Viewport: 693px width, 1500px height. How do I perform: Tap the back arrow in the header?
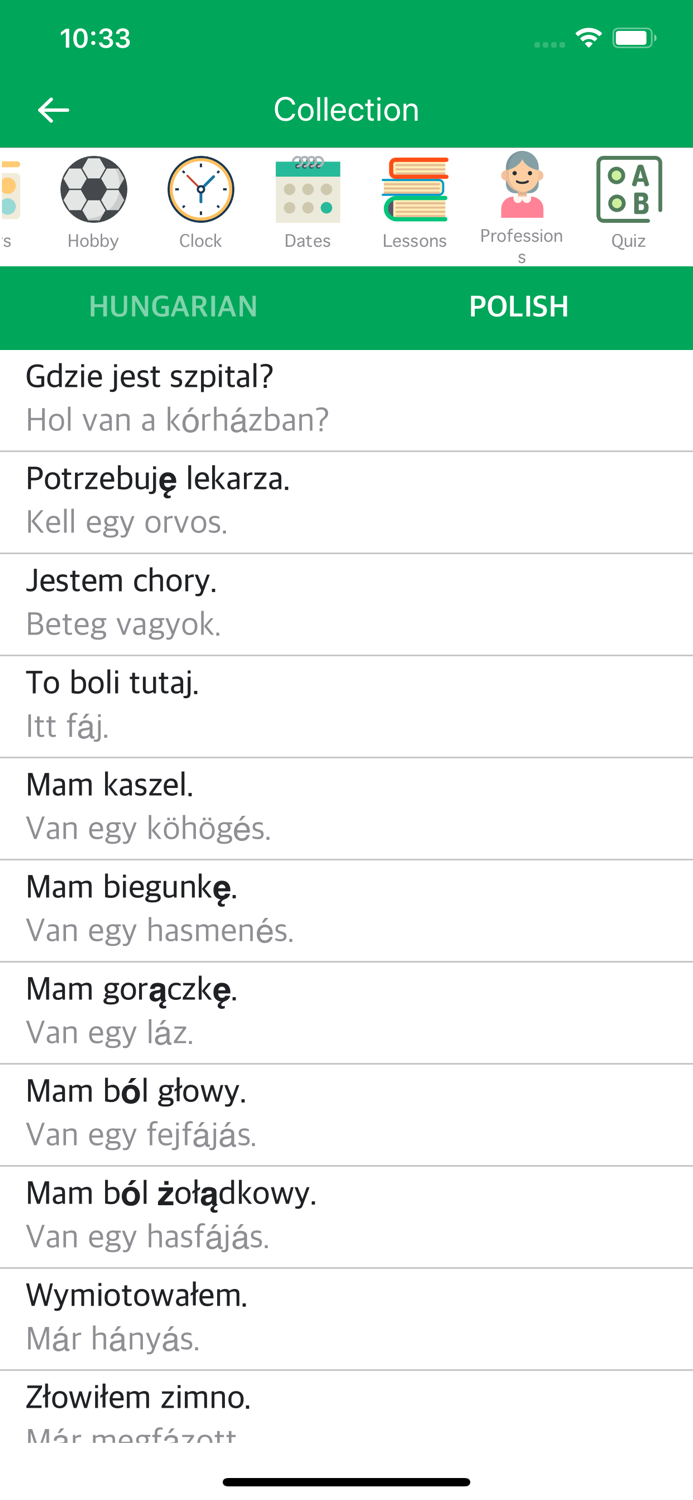[53, 110]
